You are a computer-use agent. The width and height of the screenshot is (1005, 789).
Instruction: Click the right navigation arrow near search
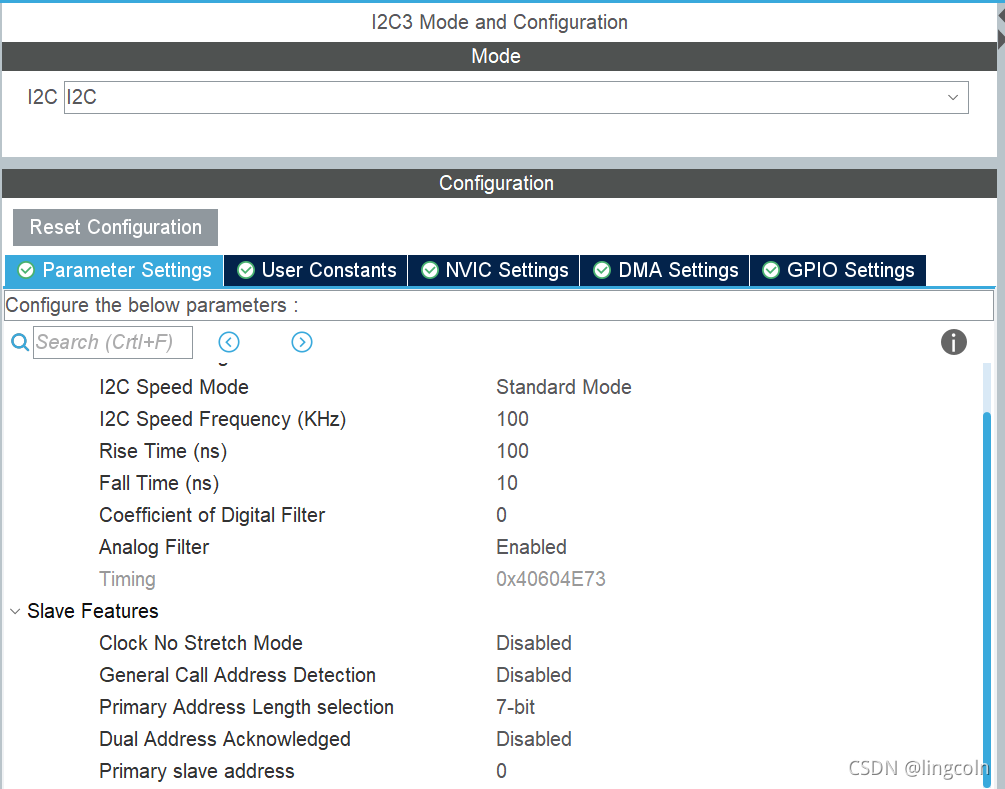click(x=302, y=342)
